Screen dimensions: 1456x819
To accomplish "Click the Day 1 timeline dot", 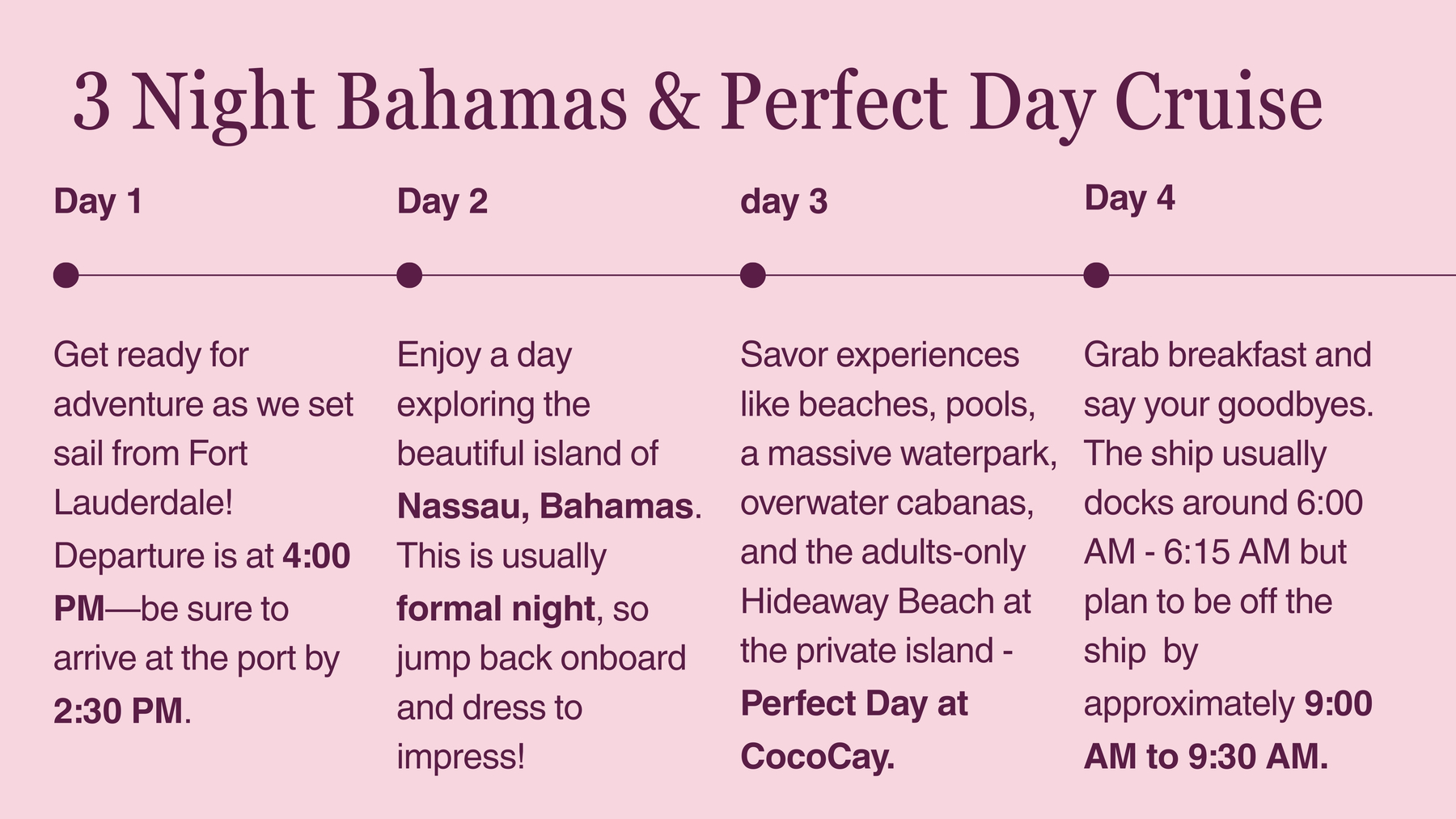I will [66, 275].
